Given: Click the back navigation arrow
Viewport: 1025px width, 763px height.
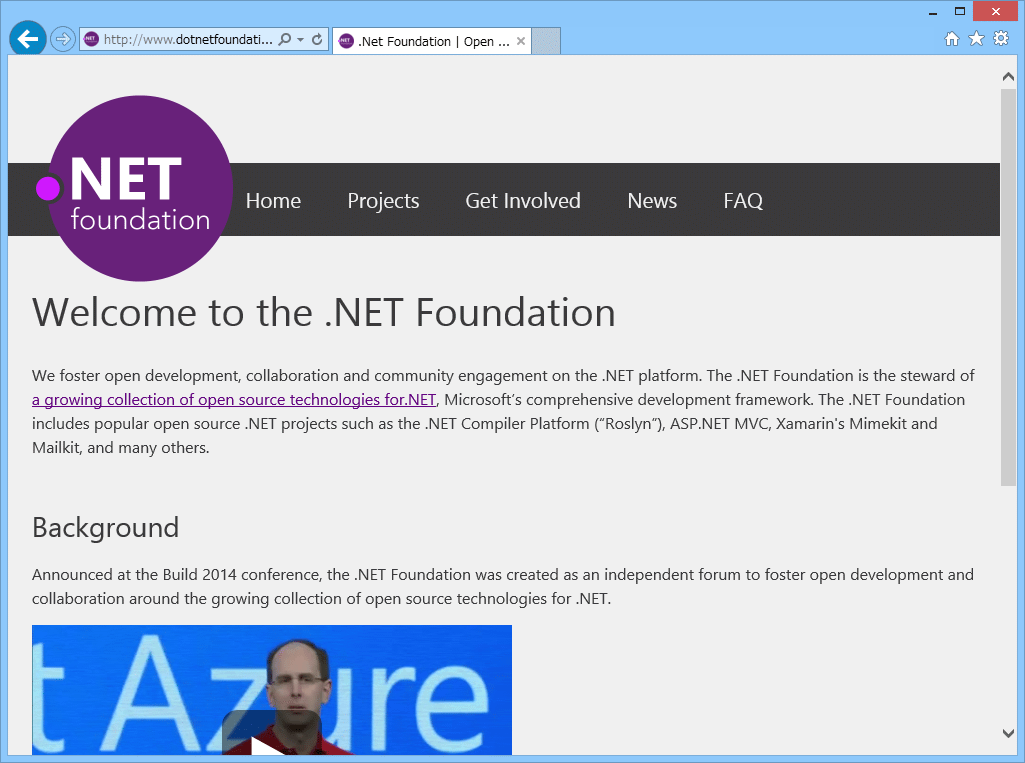Looking at the screenshot, I should [27, 38].
